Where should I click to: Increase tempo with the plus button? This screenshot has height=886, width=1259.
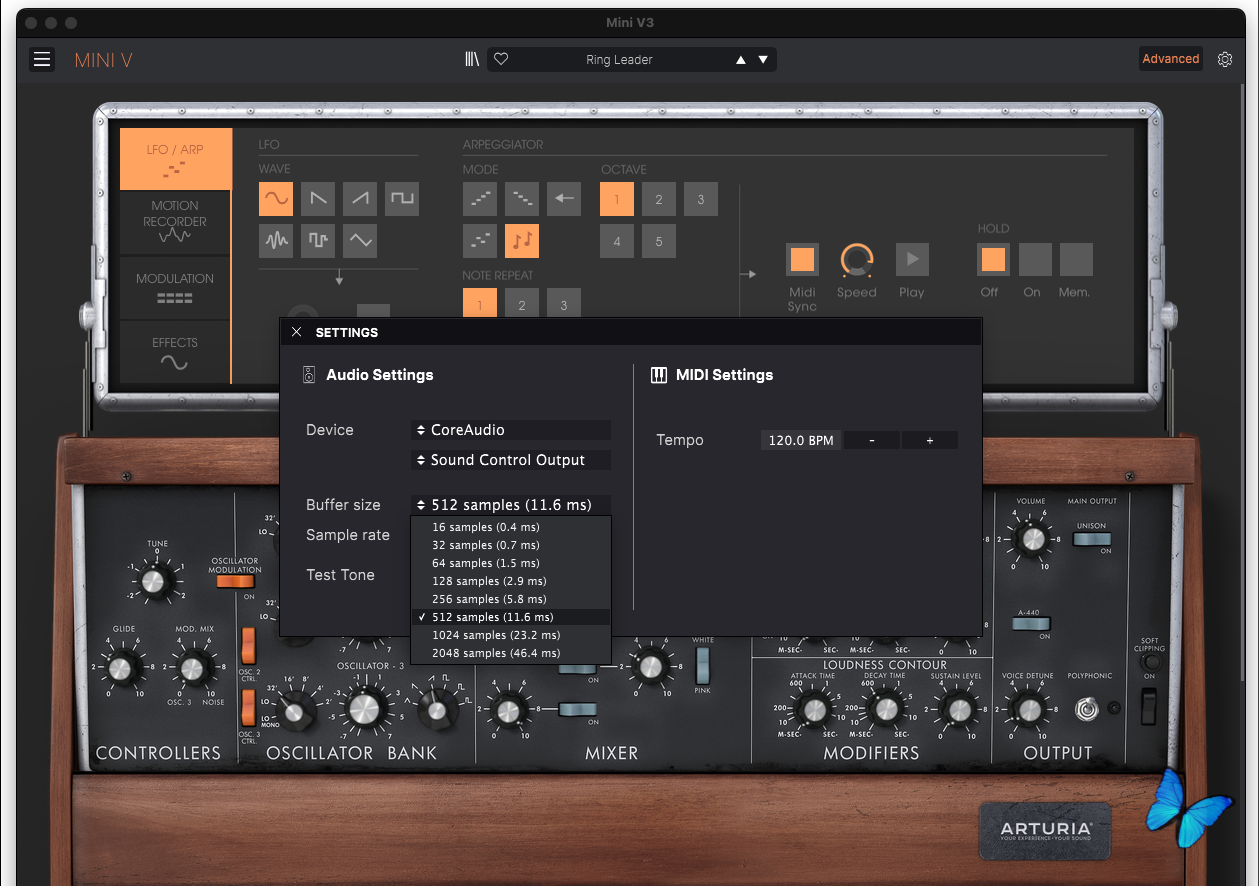929,440
